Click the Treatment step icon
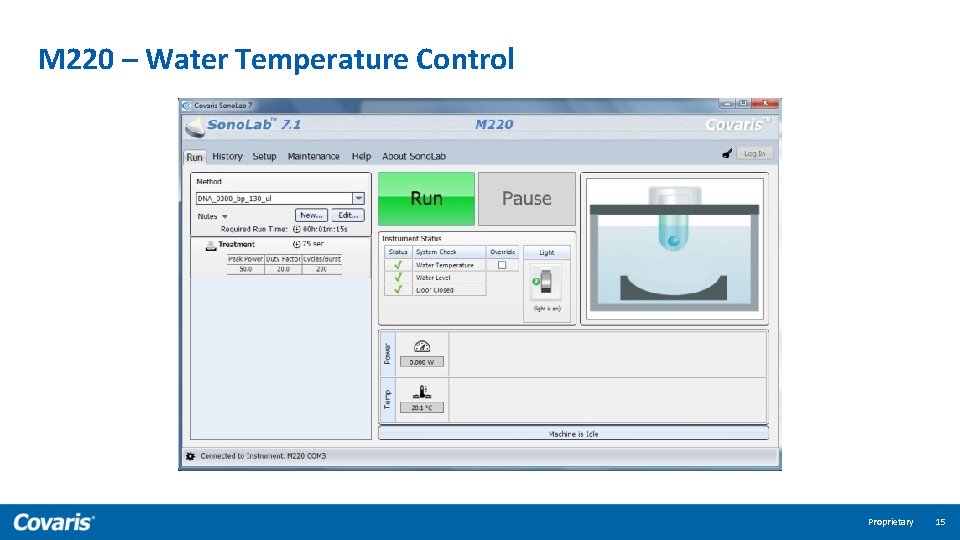The image size is (960, 540). (211, 246)
